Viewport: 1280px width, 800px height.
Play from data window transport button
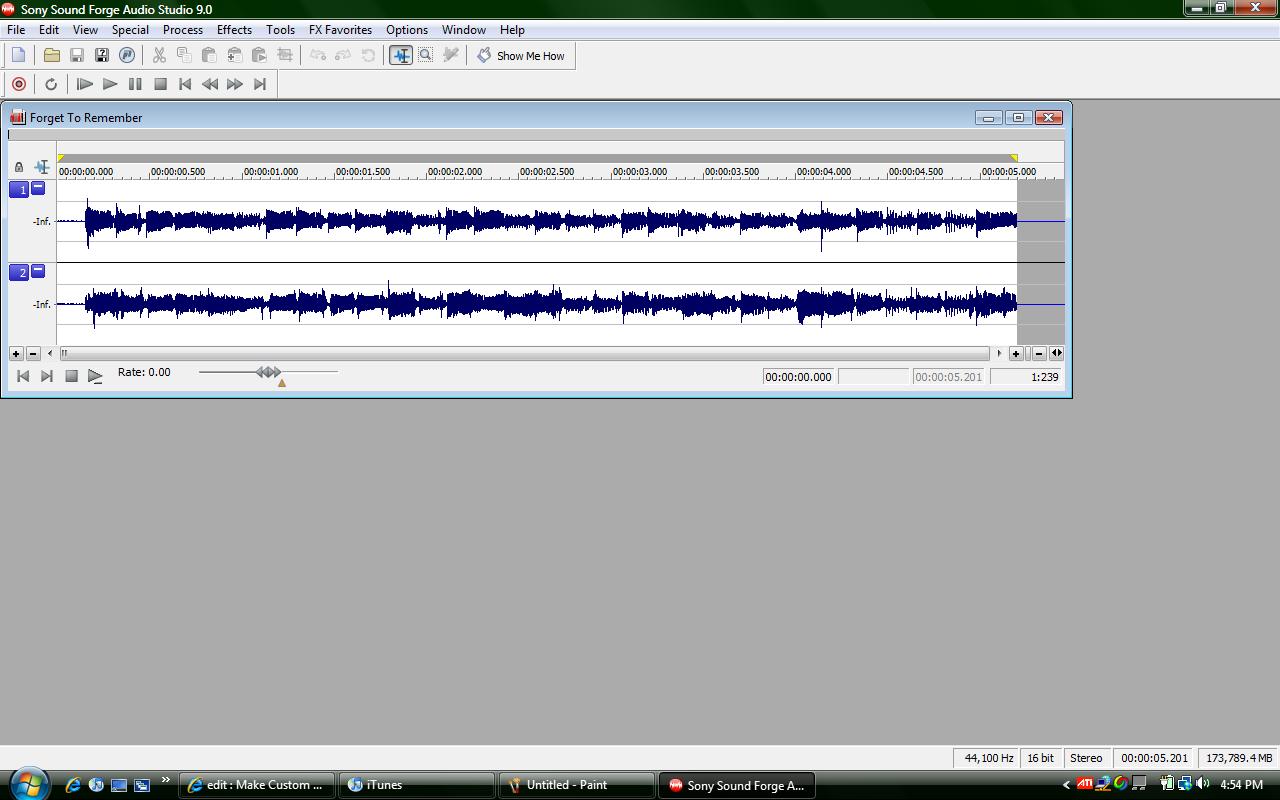click(x=95, y=376)
